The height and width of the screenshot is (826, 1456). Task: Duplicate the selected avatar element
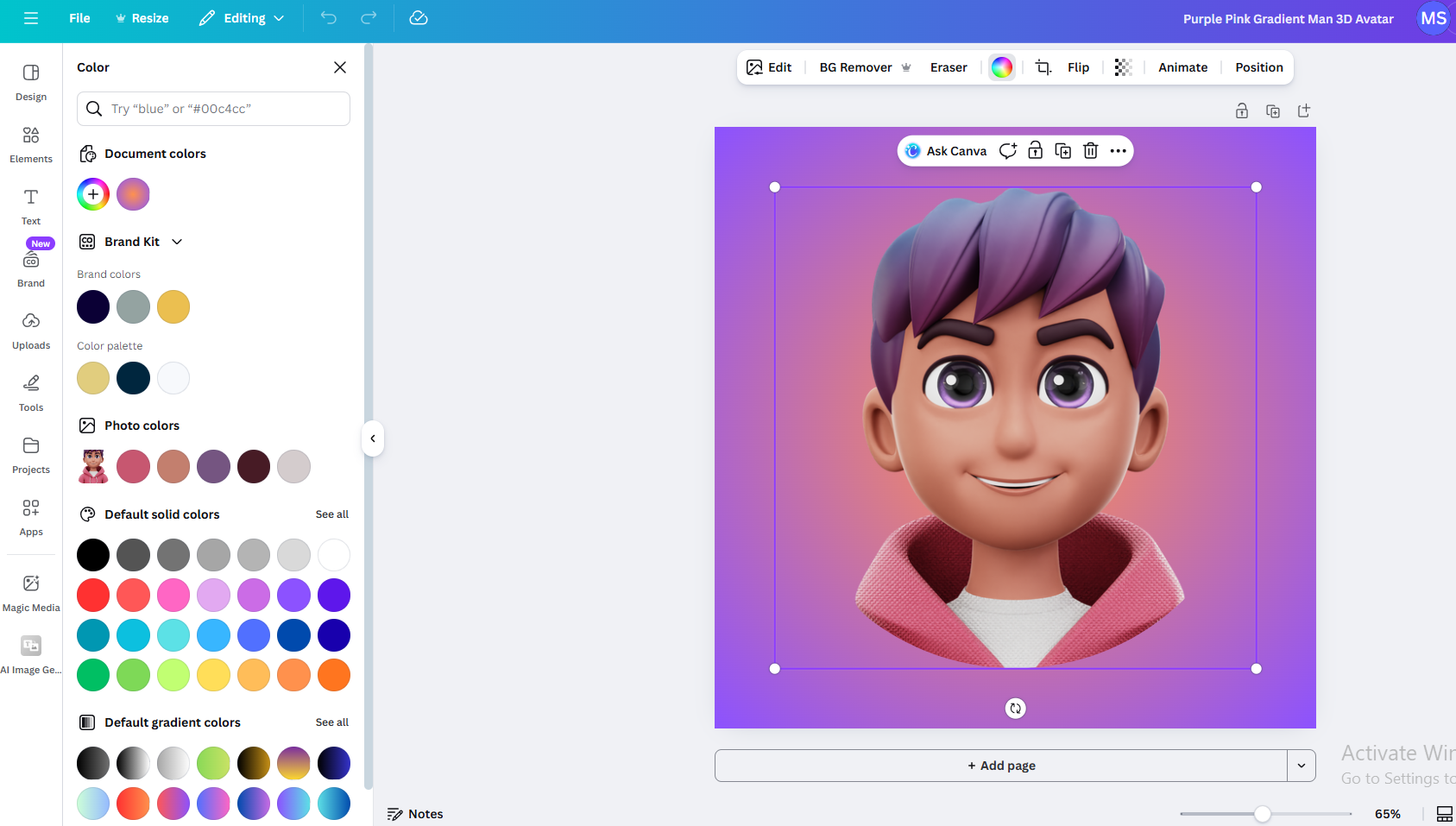[1063, 151]
